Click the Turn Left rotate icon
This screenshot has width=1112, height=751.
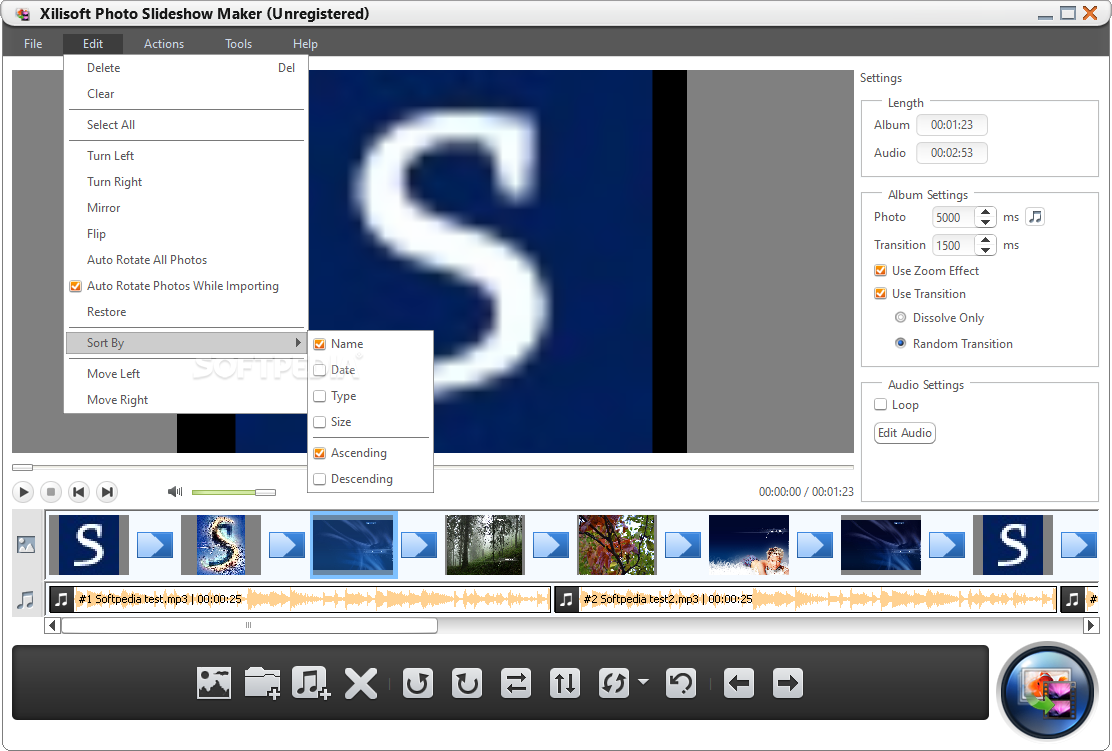pyautogui.click(x=418, y=684)
